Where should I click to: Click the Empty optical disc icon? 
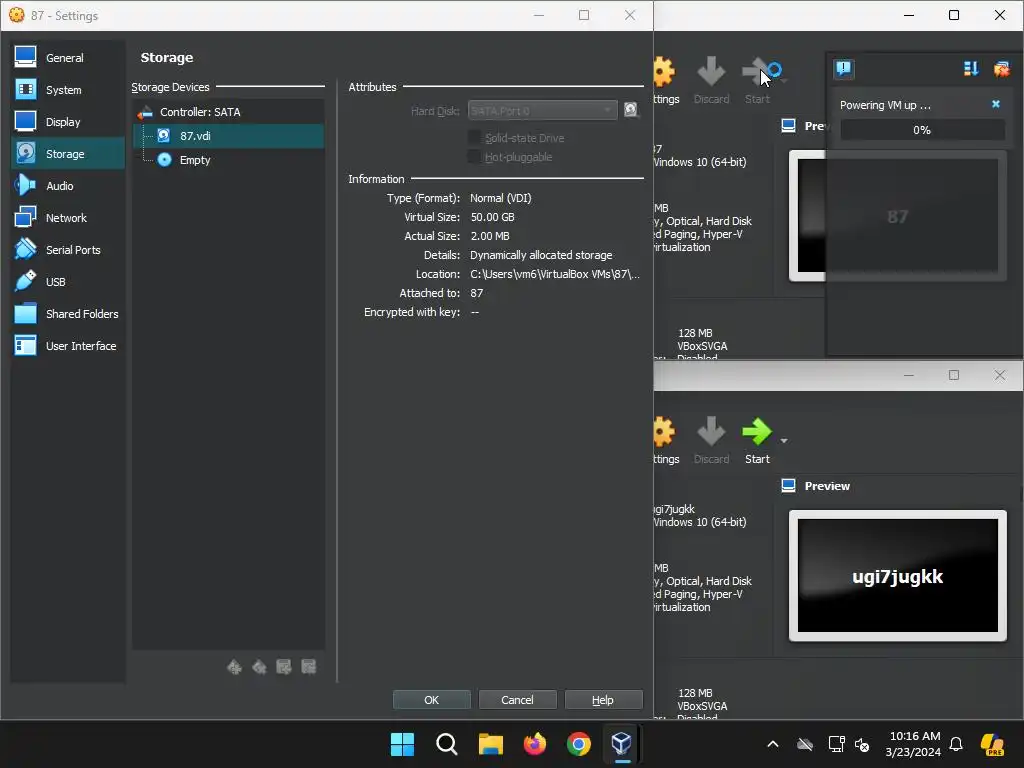tap(165, 160)
